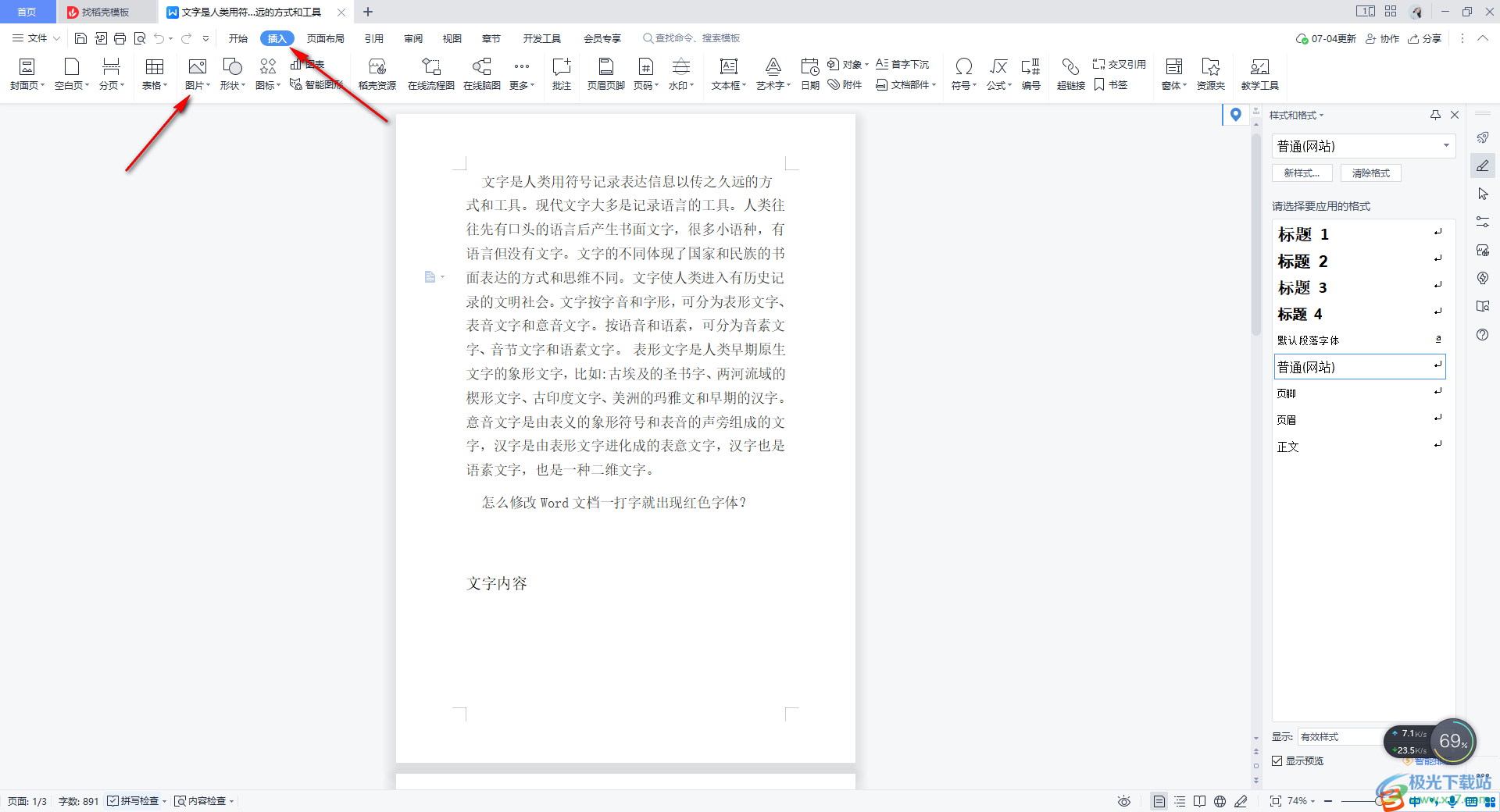Switch to reading view in status bar
1500x812 pixels.
coord(1199,801)
